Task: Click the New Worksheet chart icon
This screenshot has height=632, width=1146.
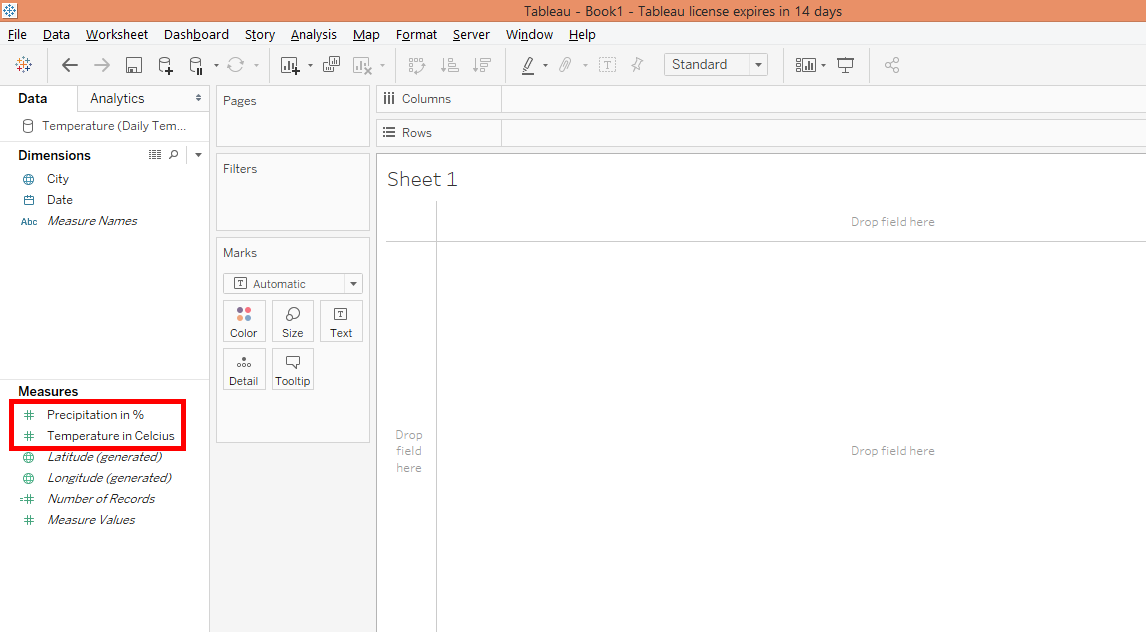Action: (x=290, y=65)
